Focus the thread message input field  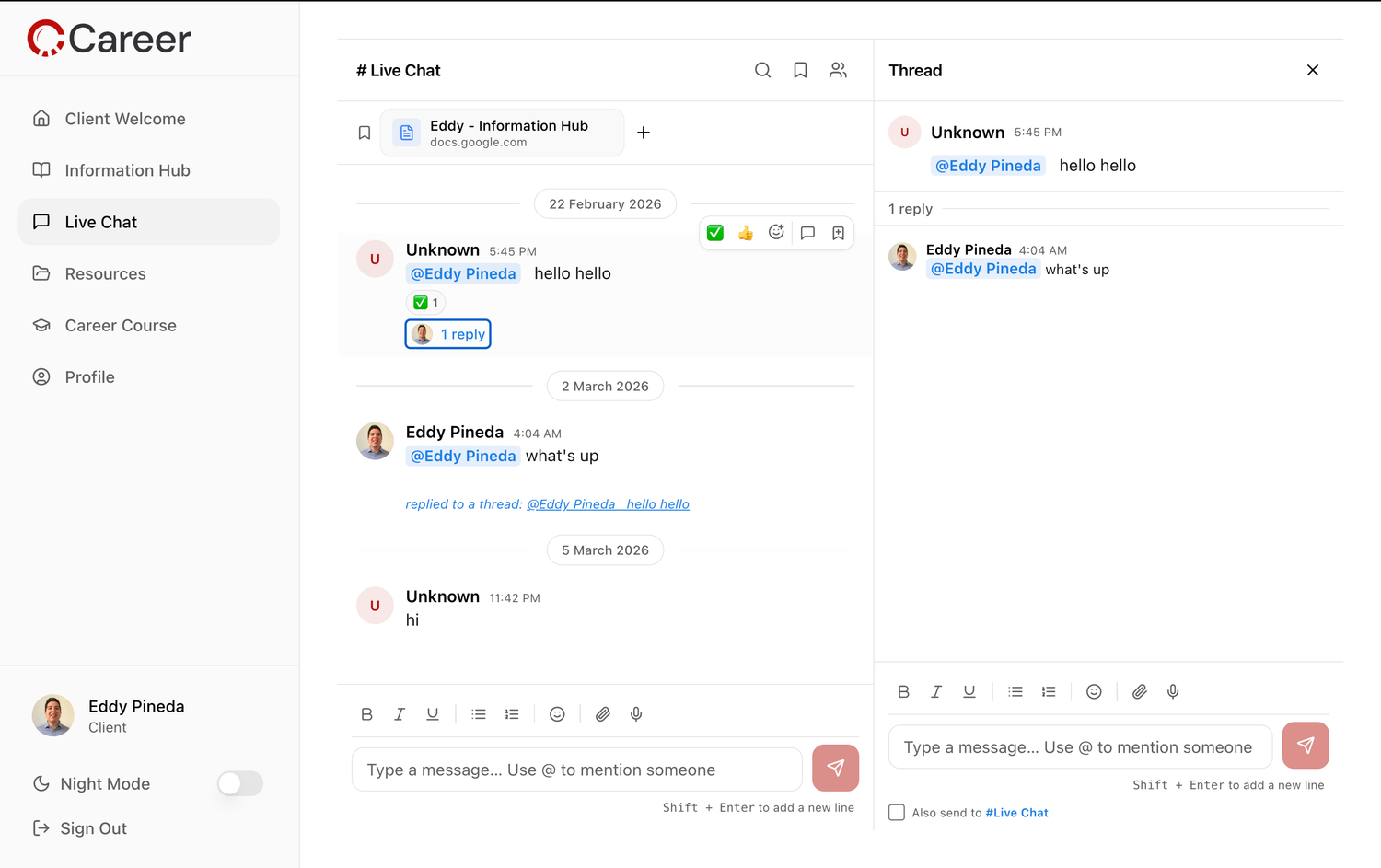(1079, 747)
